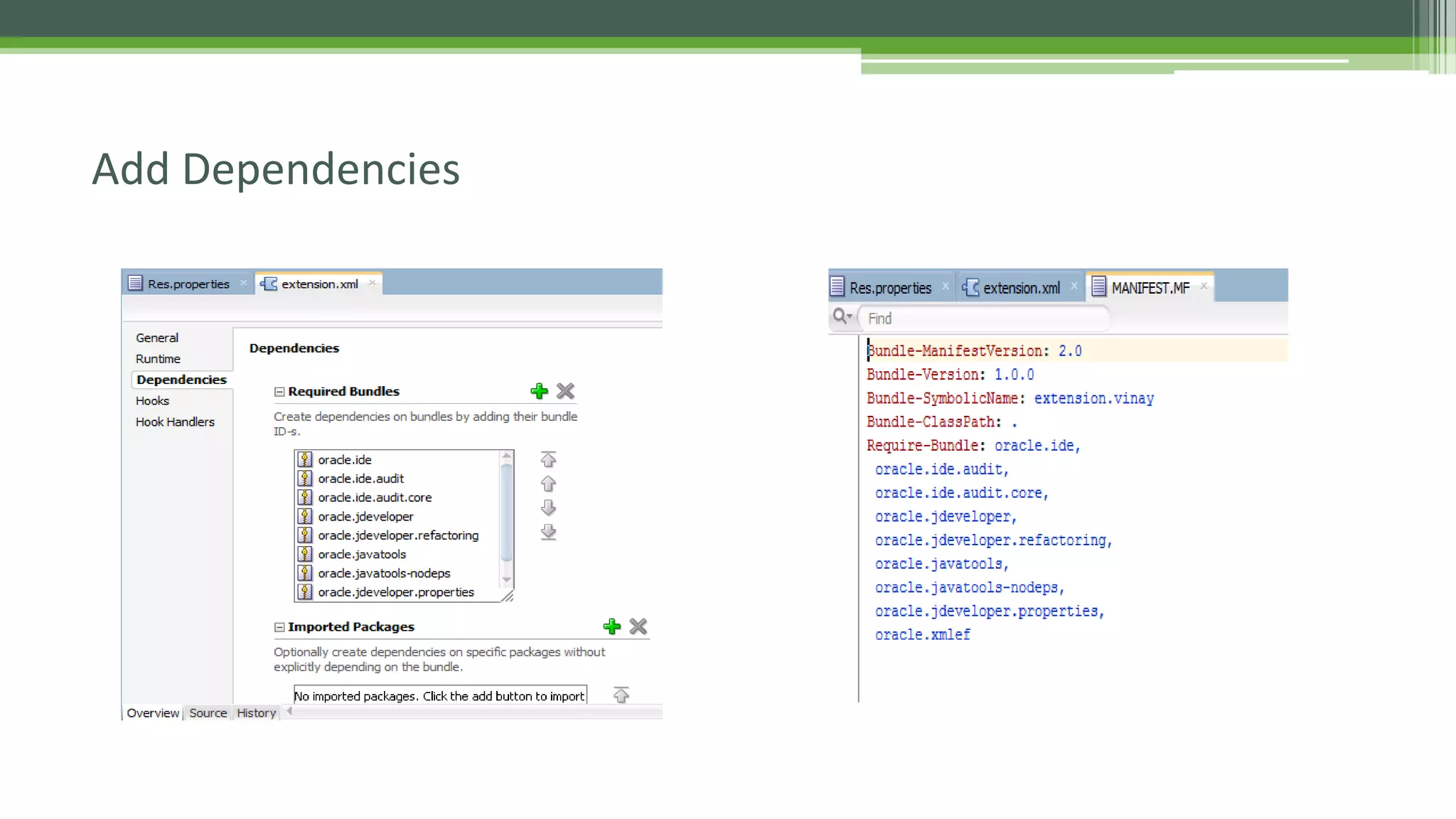Open the search options magnifier dropdown

[x=842, y=316]
